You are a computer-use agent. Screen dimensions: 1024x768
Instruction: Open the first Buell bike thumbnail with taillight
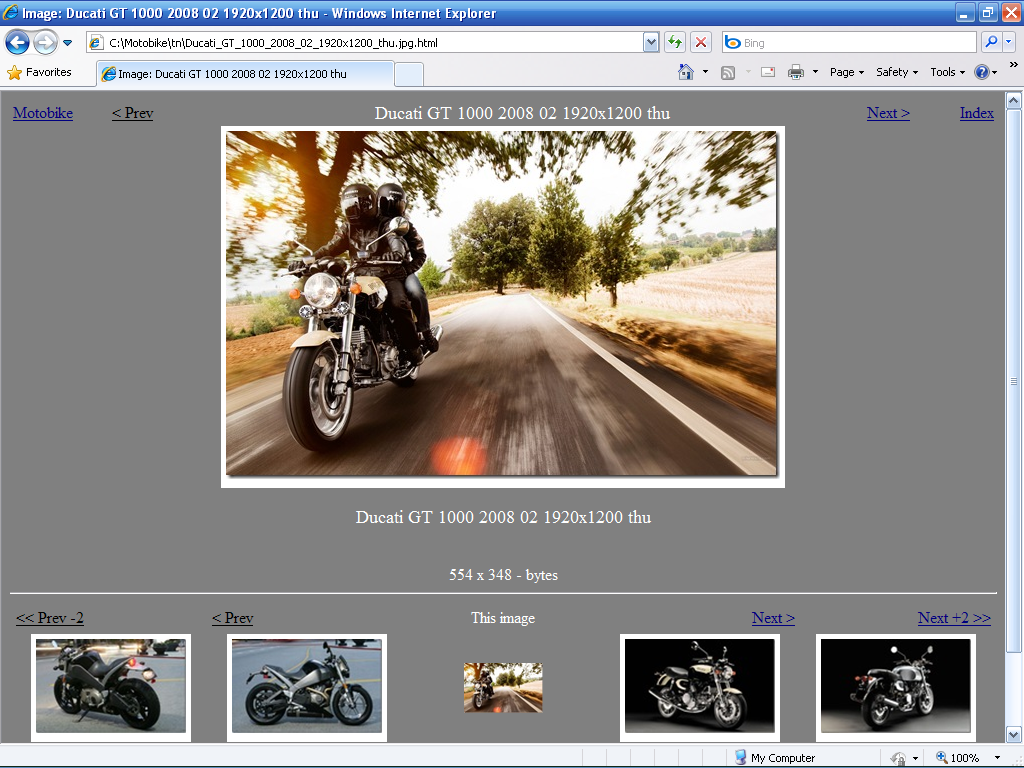[111, 686]
